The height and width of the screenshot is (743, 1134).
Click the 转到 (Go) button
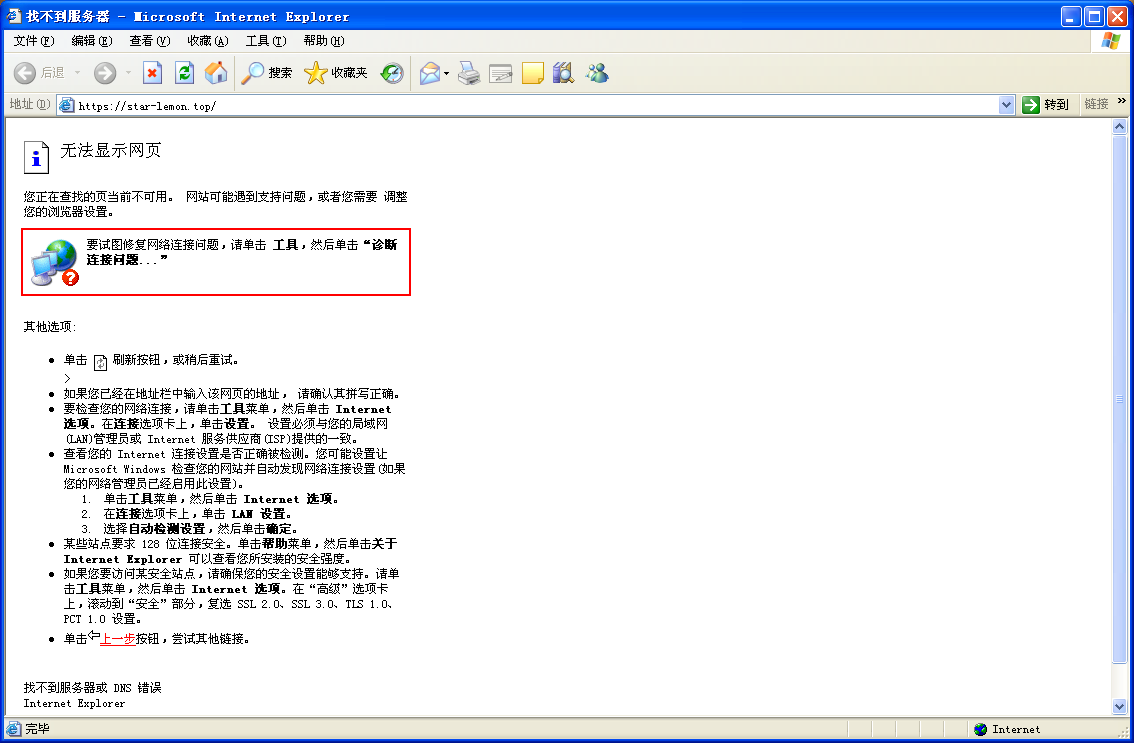click(1045, 105)
